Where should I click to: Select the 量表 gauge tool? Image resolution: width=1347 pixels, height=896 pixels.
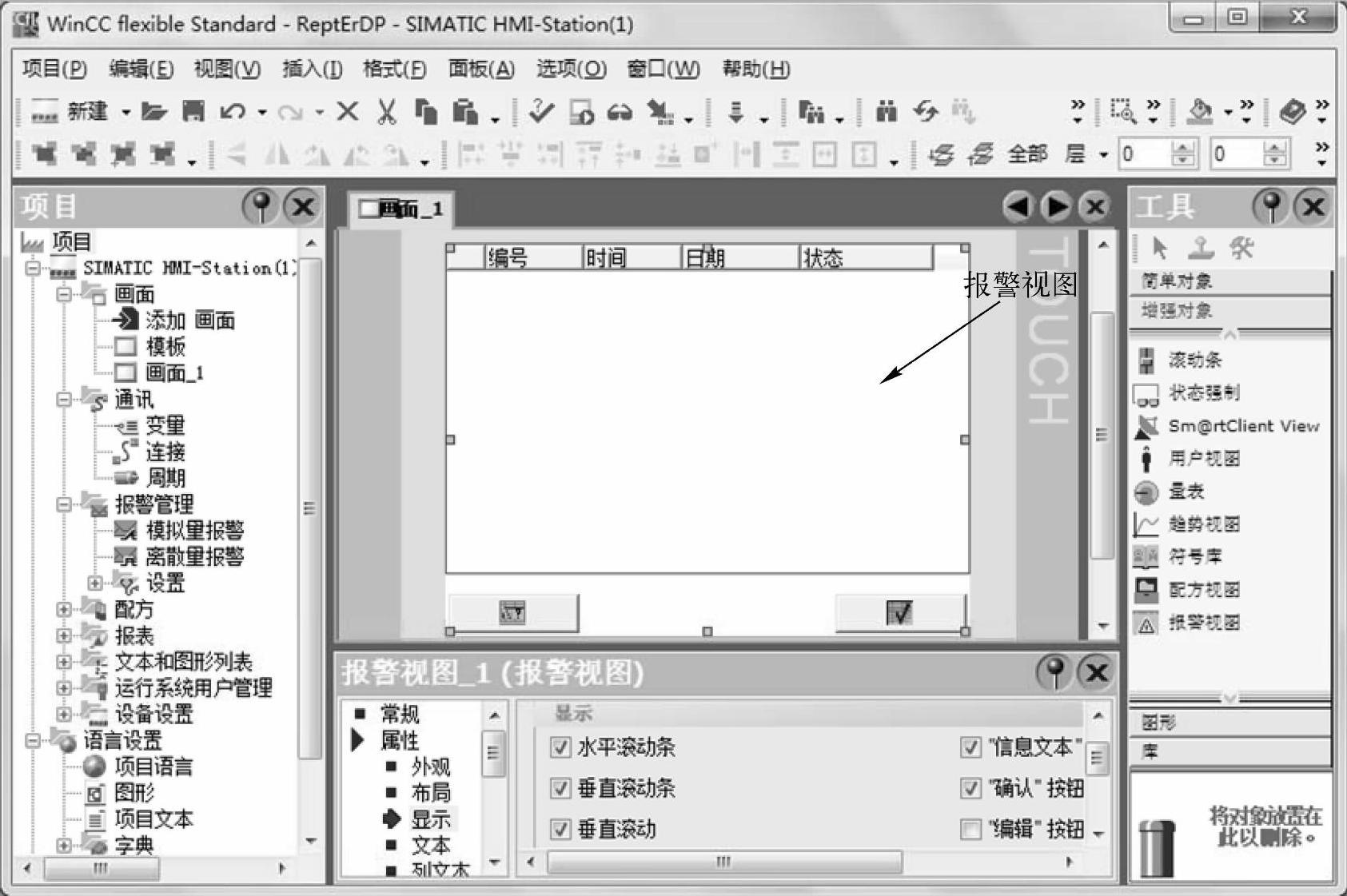(x=1170, y=492)
